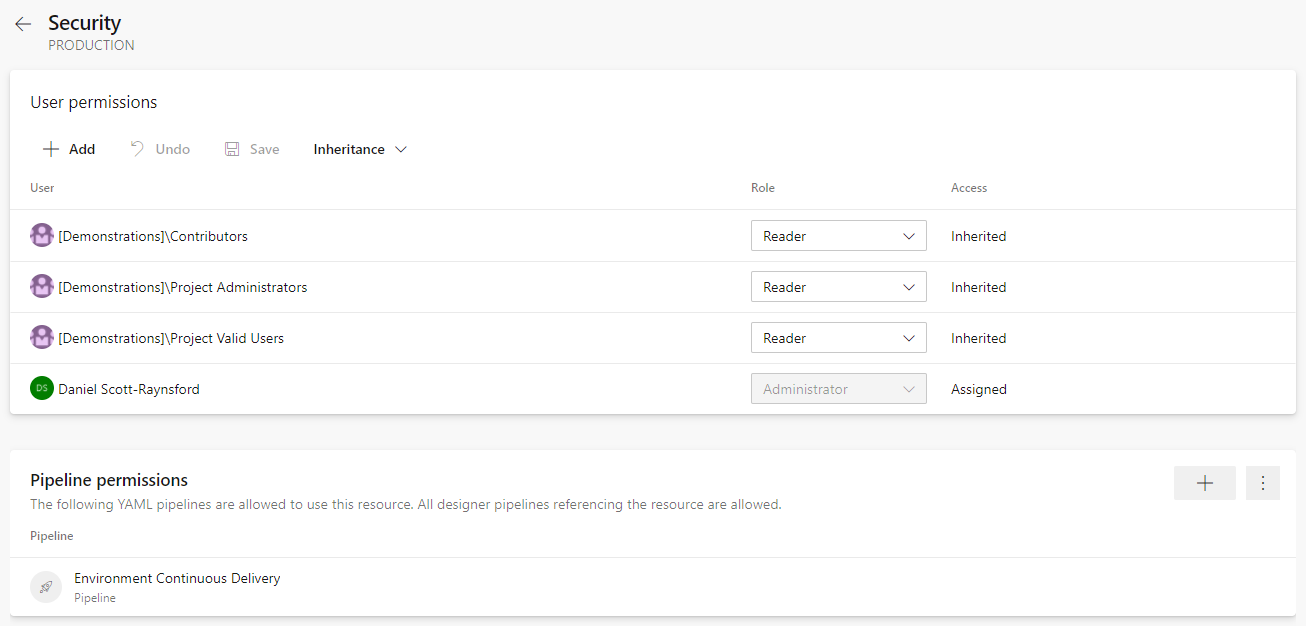The height and width of the screenshot is (626, 1306).
Task: Click the Security page title
Action: (x=85, y=22)
